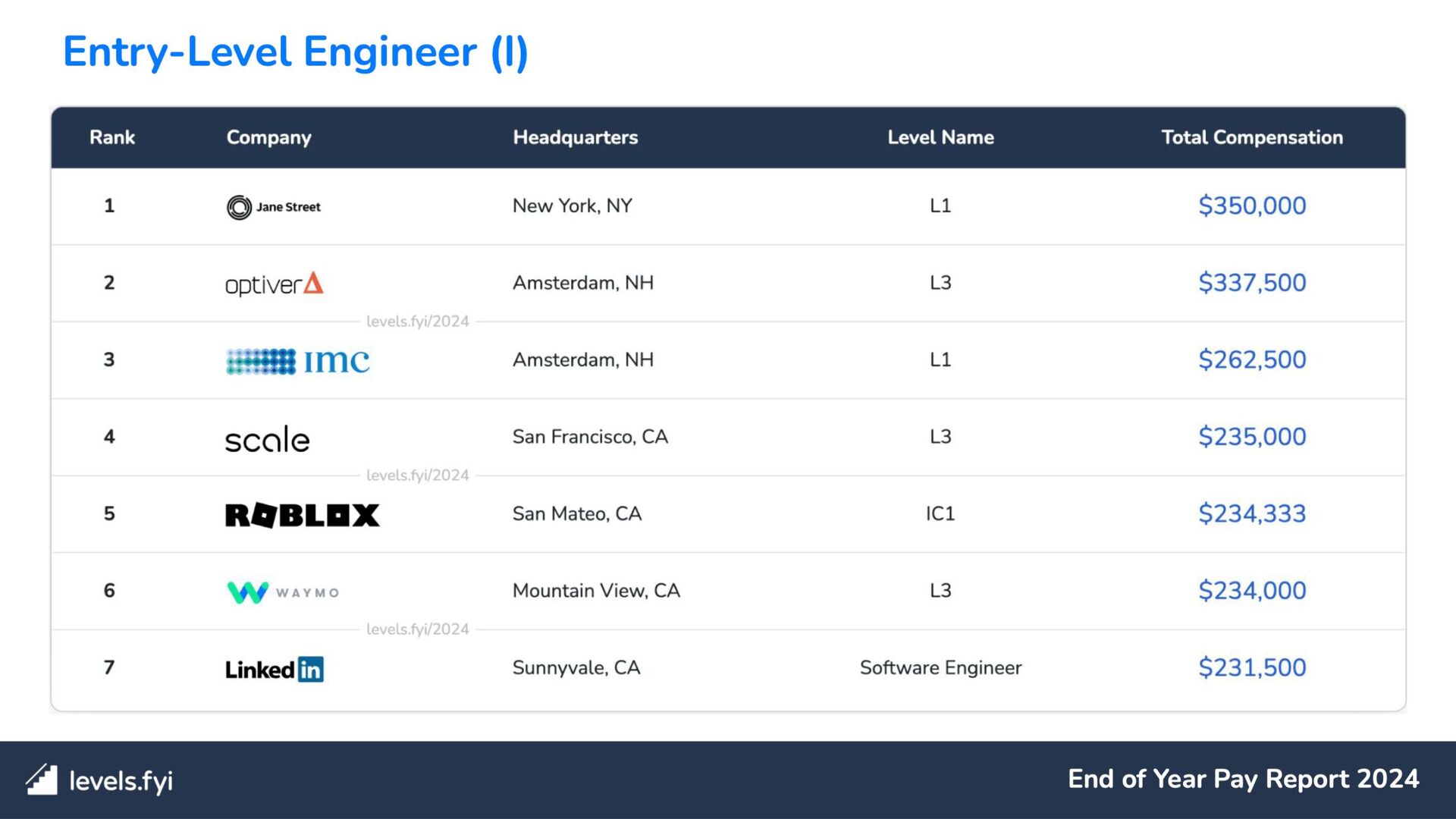Image resolution: width=1456 pixels, height=819 pixels.
Task: Click the Level Name column header
Action: 940,137
